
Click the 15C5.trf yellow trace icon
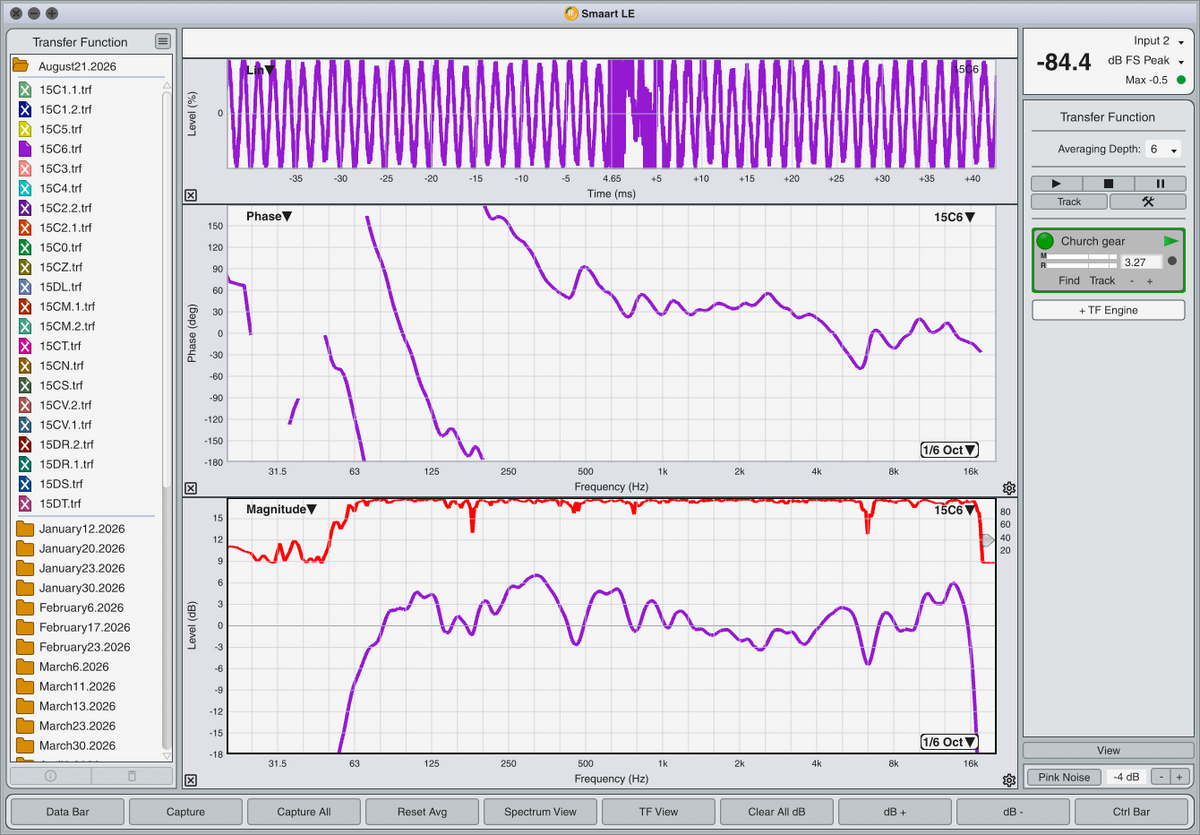coord(26,129)
